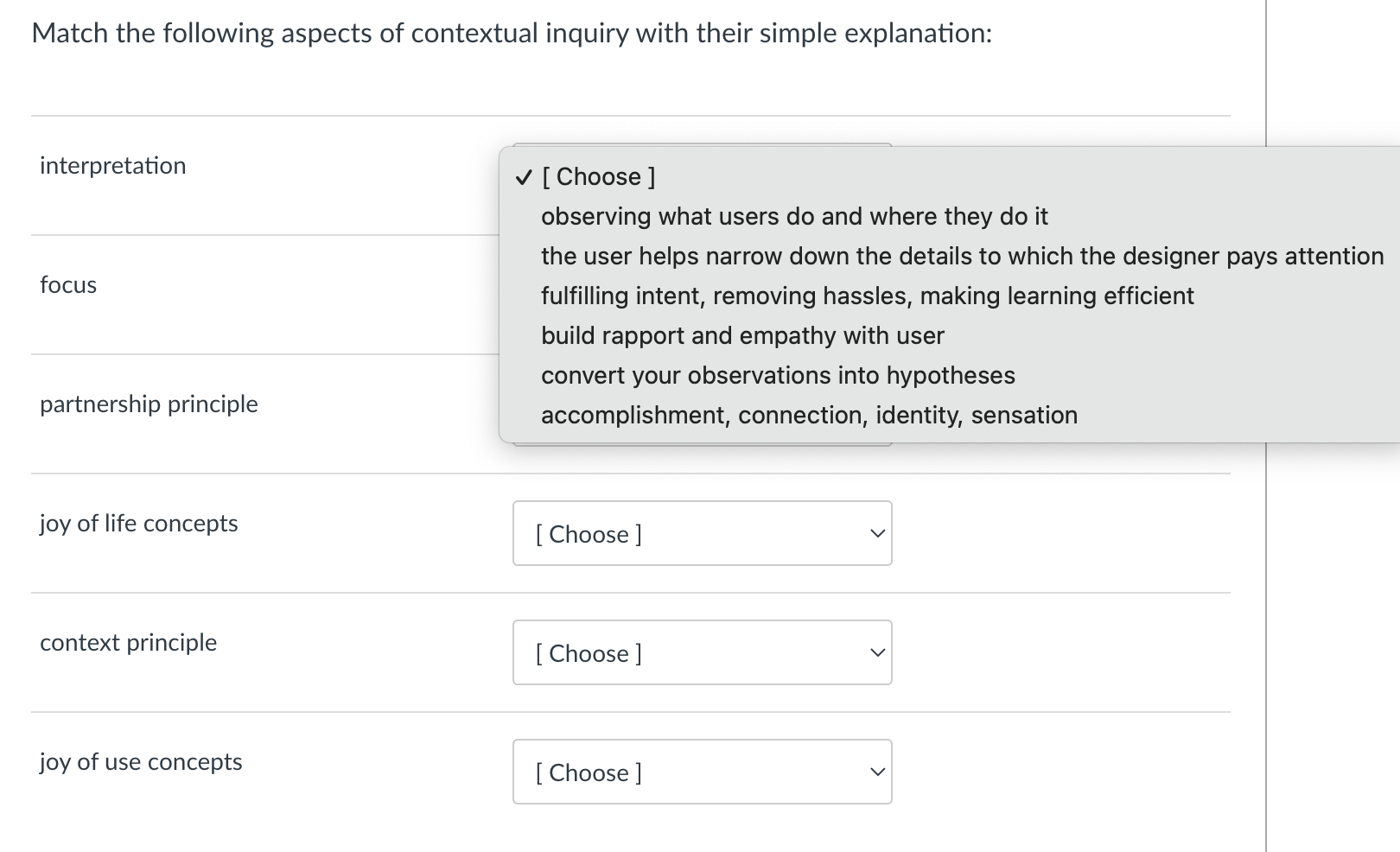Screen dimensions: 1400x852
Task: Open the 'joy of use concepts' dropdown
Action: pyautogui.click(x=701, y=773)
